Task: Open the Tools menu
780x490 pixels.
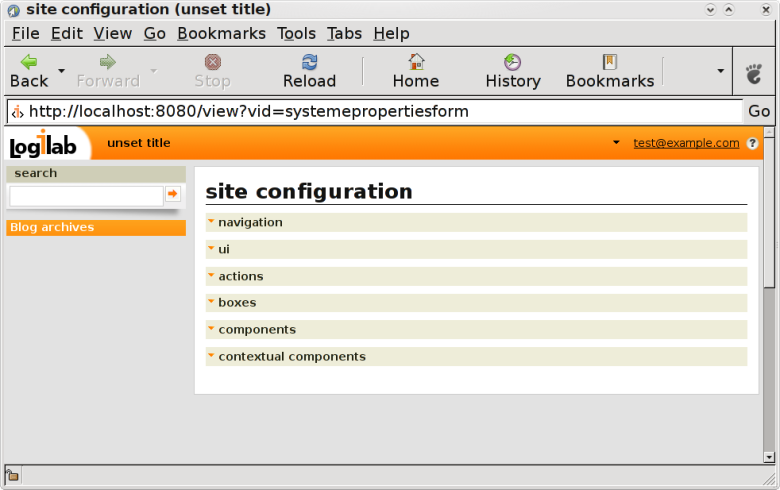Action: [x=296, y=33]
